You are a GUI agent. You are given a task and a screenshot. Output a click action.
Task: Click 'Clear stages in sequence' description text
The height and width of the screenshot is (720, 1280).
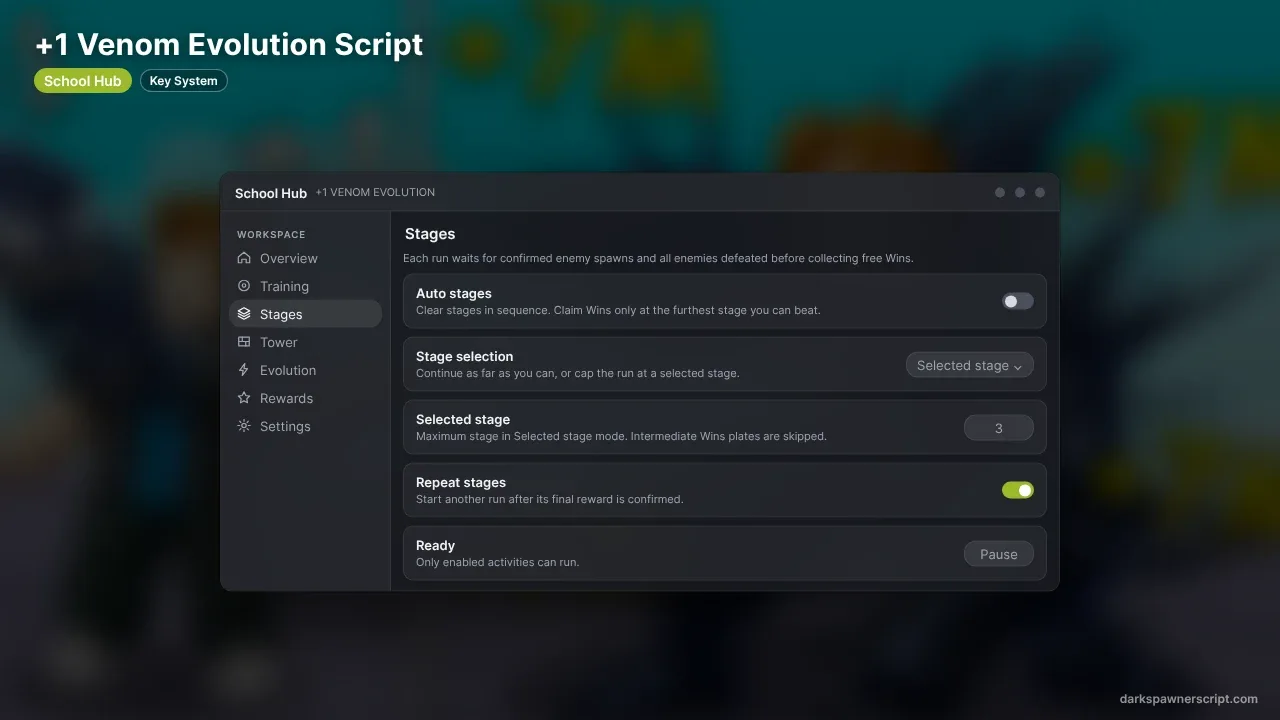(618, 310)
